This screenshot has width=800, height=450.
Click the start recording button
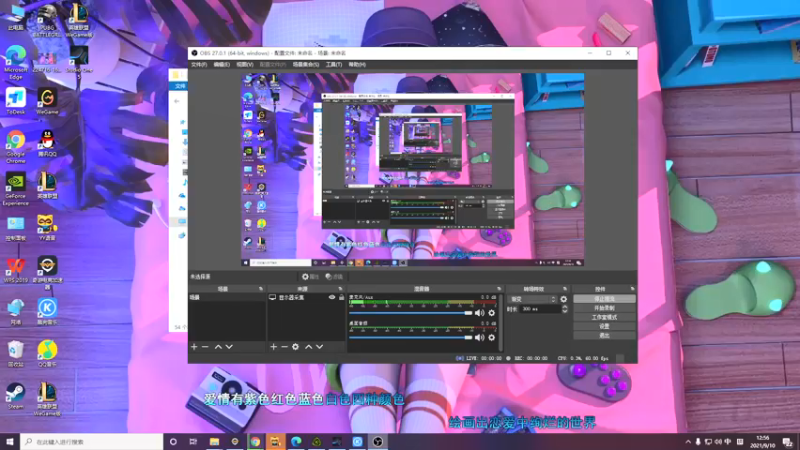point(605,308)
